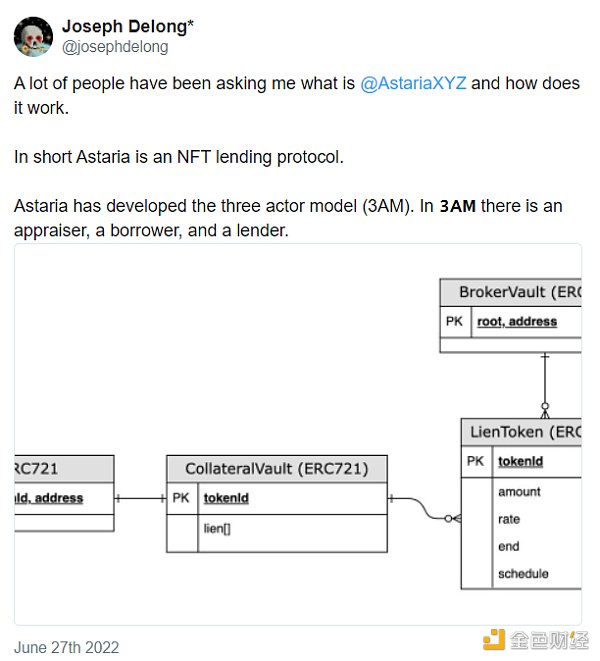Click Joseph Delong's skull profile avatar
The width and height of the screenshot is (600, 661).
[33, 36]
